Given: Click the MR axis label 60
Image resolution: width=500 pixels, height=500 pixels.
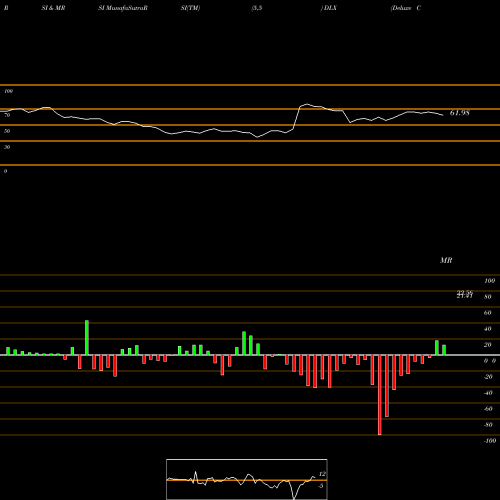Looking at the screenshot, I should tap(488, 313).
